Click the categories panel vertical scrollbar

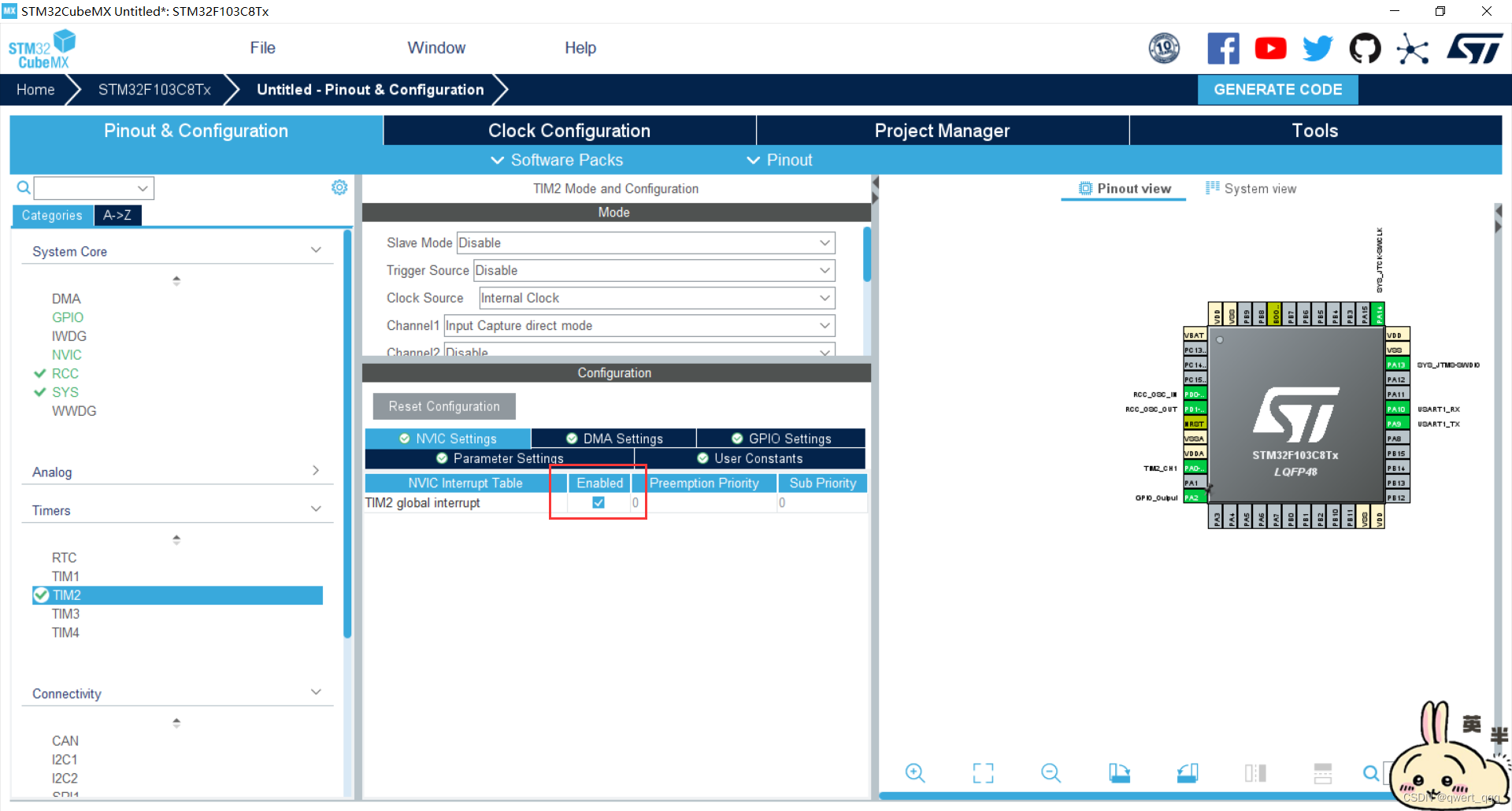point(347,433)
